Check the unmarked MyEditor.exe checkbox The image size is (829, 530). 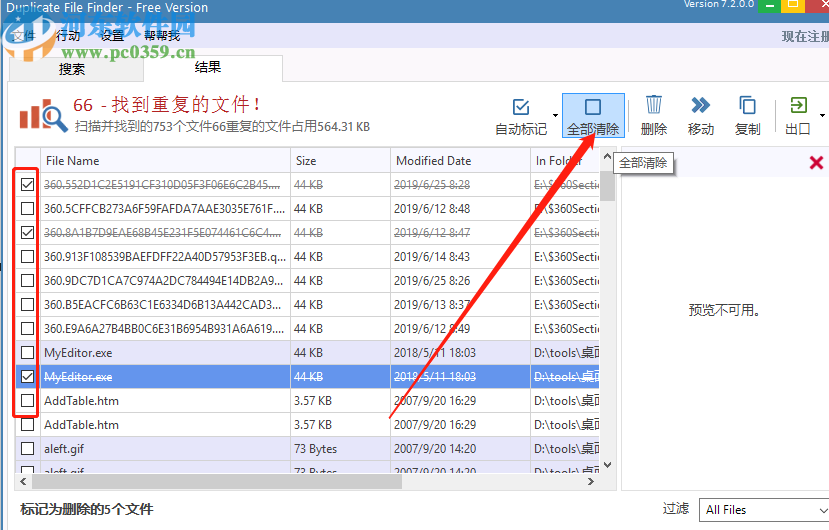click(x=27, y=353)
